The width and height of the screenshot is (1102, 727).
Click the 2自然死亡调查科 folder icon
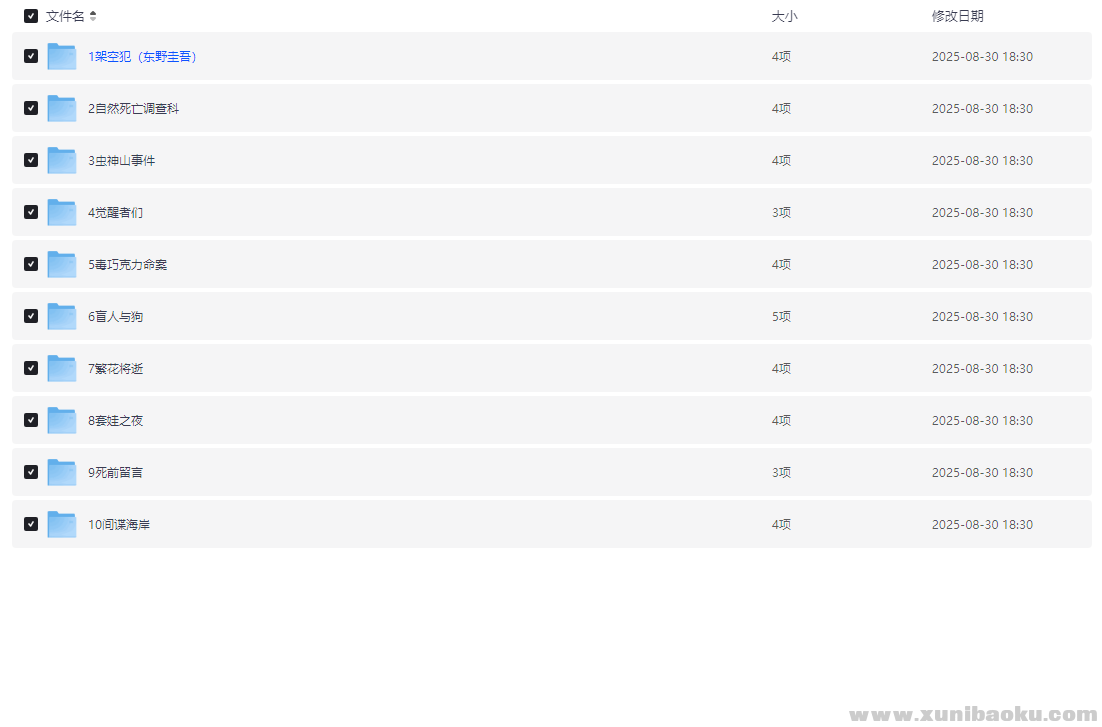coord(62,108)
